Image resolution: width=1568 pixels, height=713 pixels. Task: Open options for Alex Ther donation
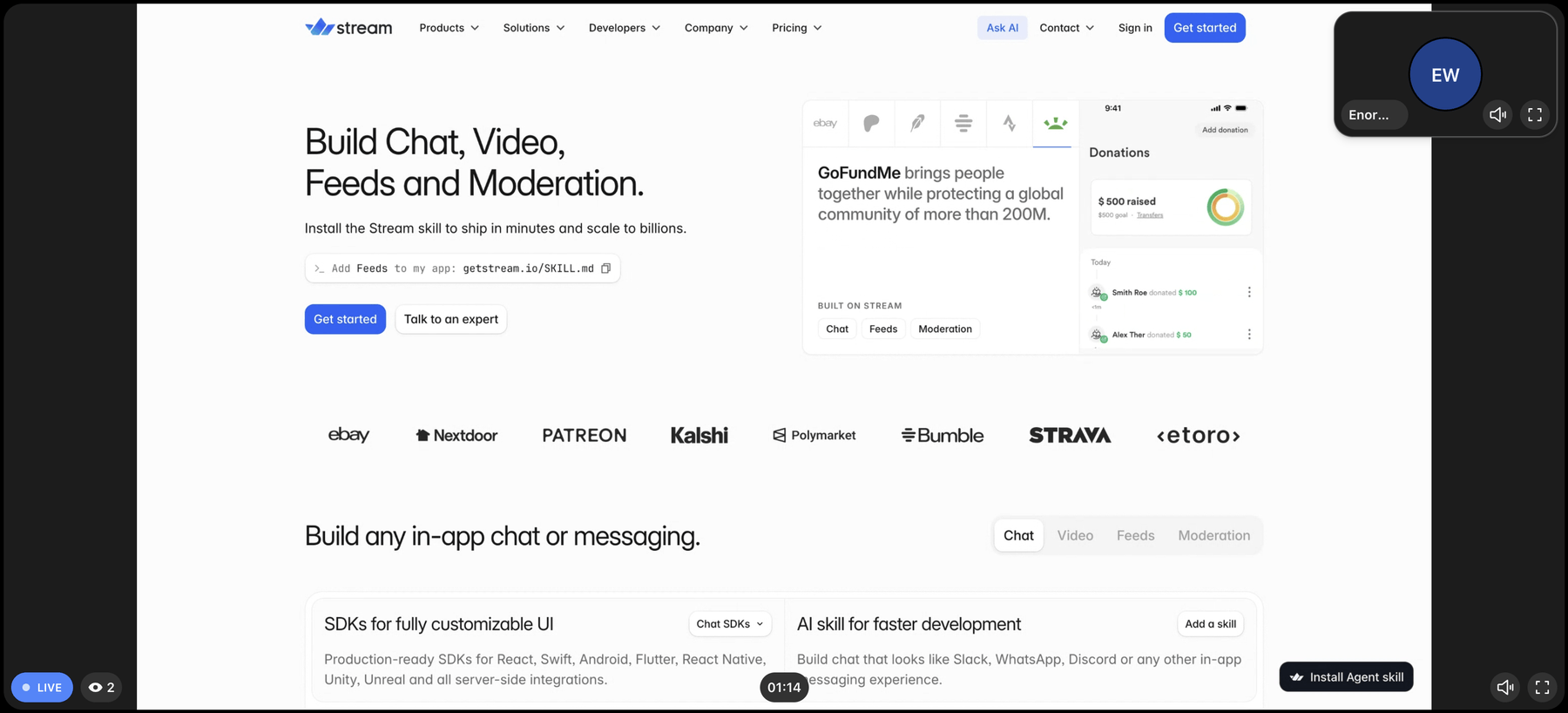[1249, 335]
